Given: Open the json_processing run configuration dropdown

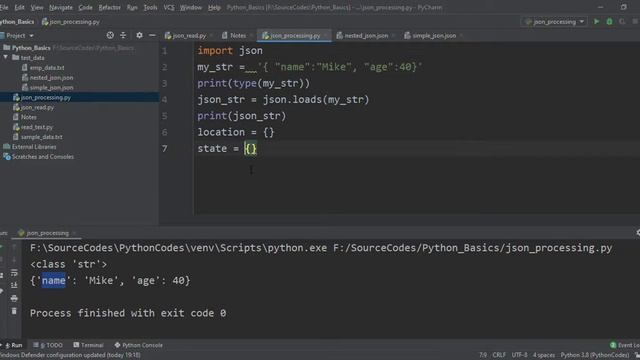Looking at the screenshot, I should [x=555, y=22].
